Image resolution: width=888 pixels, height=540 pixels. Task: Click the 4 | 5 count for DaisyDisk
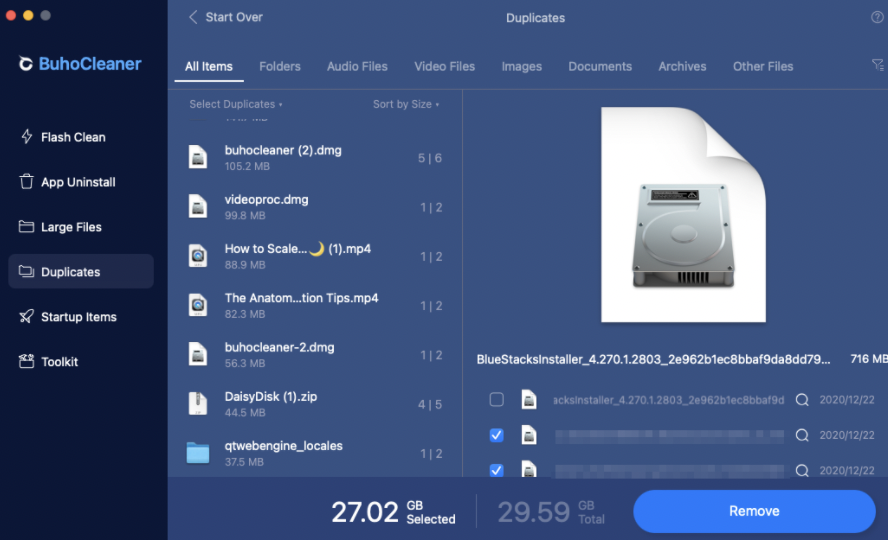pos(430,404)
